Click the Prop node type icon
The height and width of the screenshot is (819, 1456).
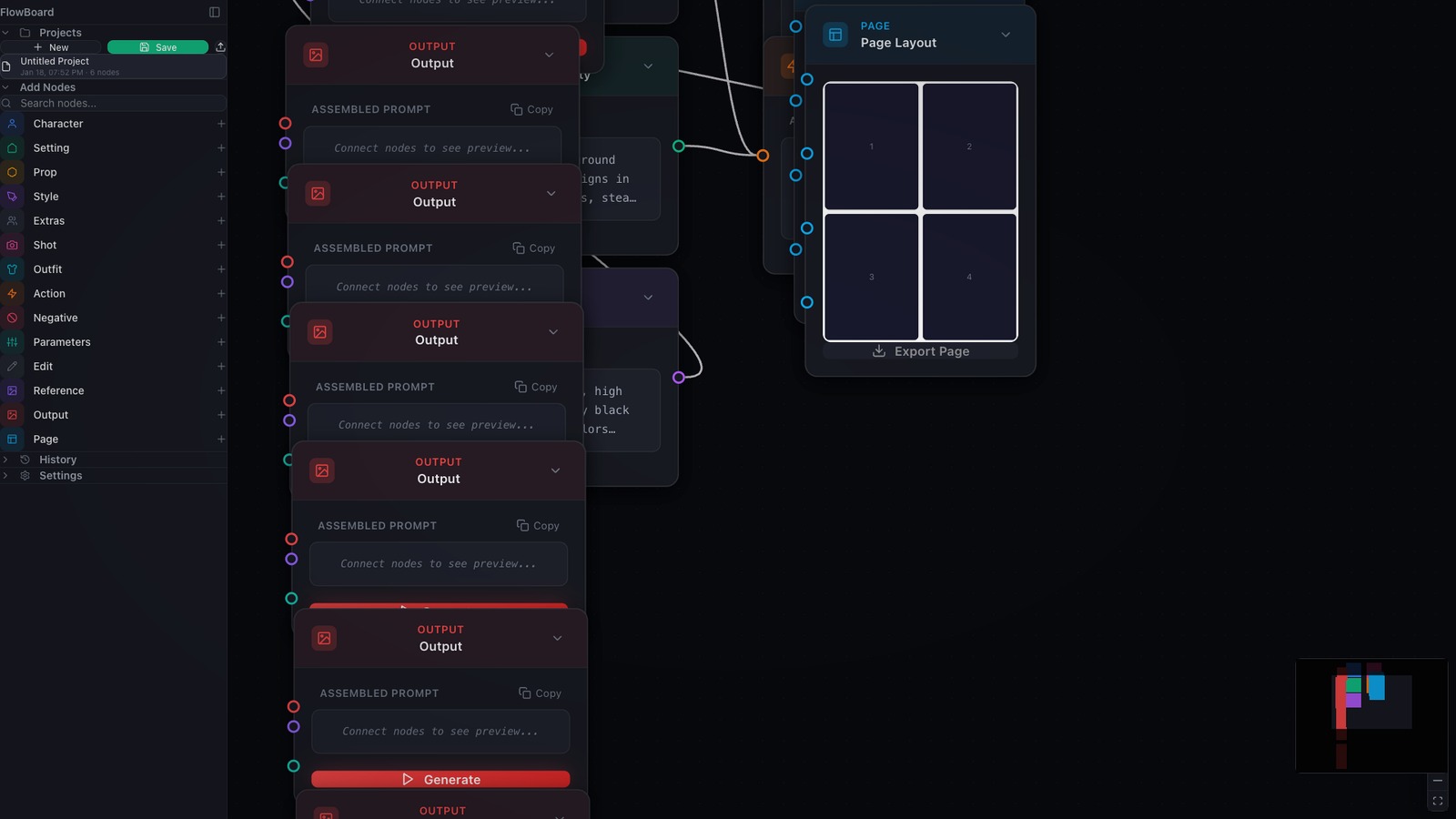pyautogui.click(x=12, y=172)
